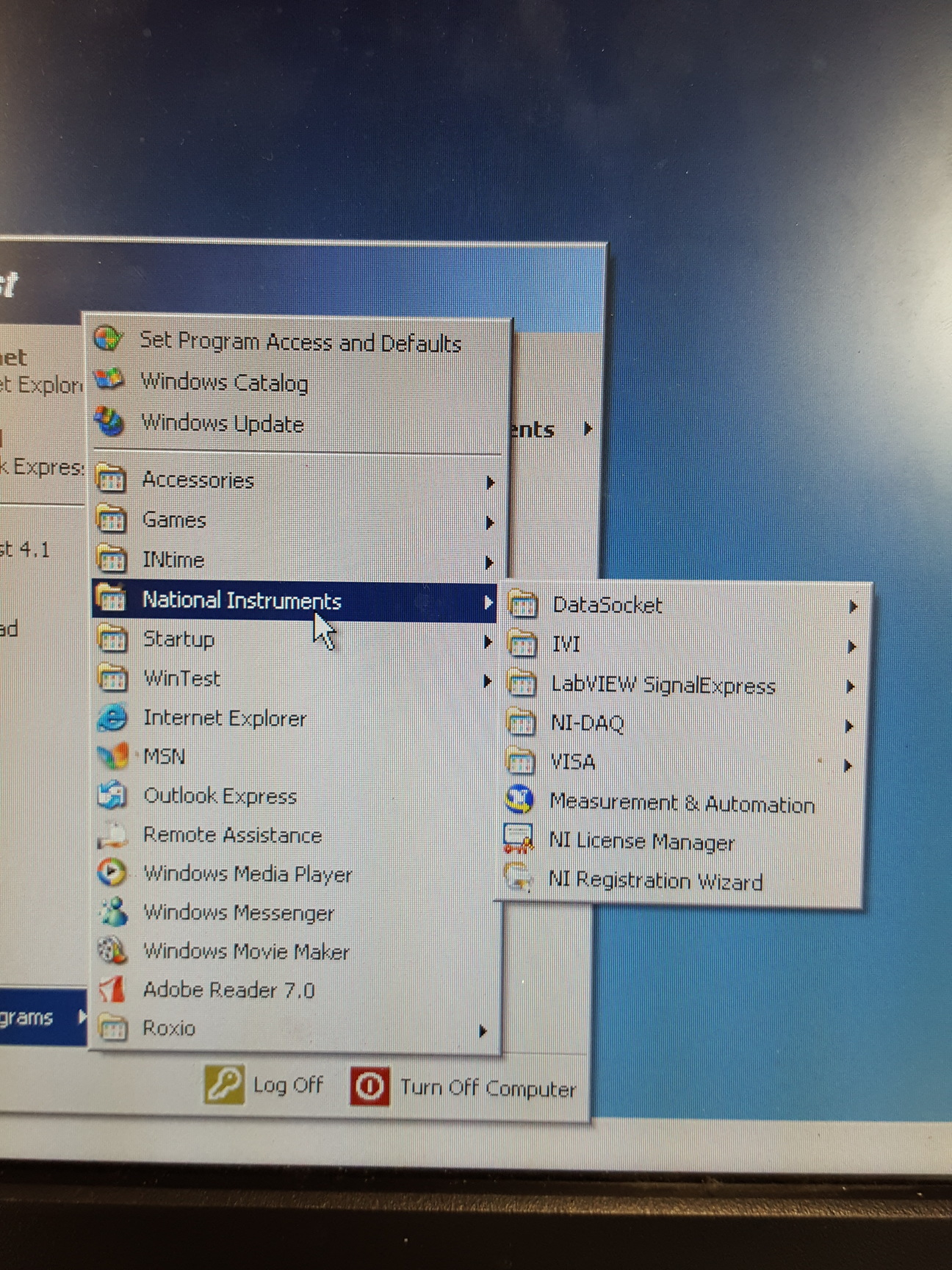Click the Windows Movie Maker icon
952x1270 pixels.
(x=112, y=950)
